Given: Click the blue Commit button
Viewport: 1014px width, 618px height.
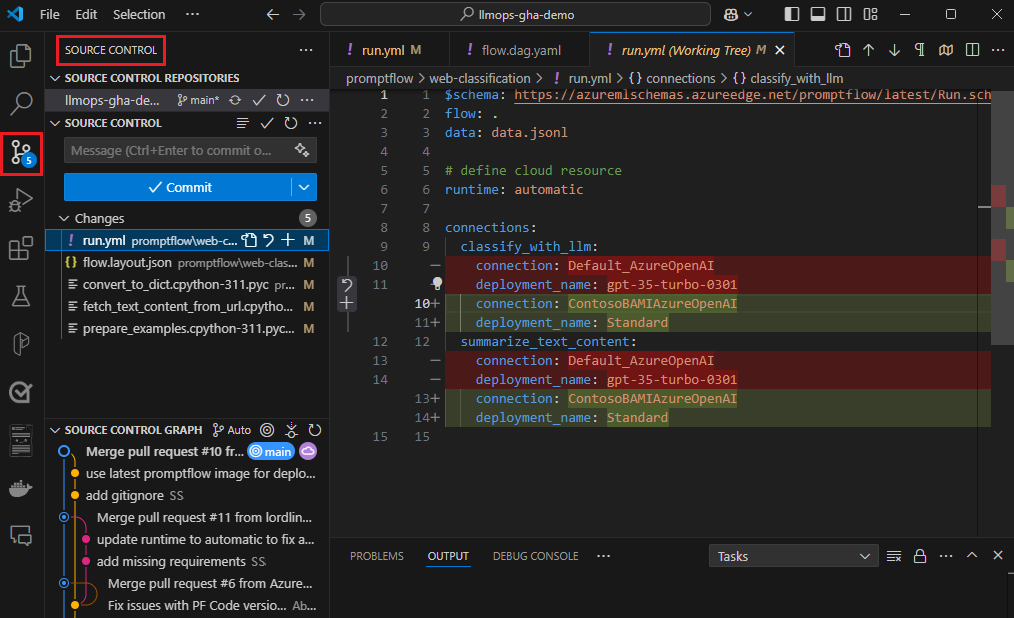Looking at the screenshot, I should tap(178, 187).
